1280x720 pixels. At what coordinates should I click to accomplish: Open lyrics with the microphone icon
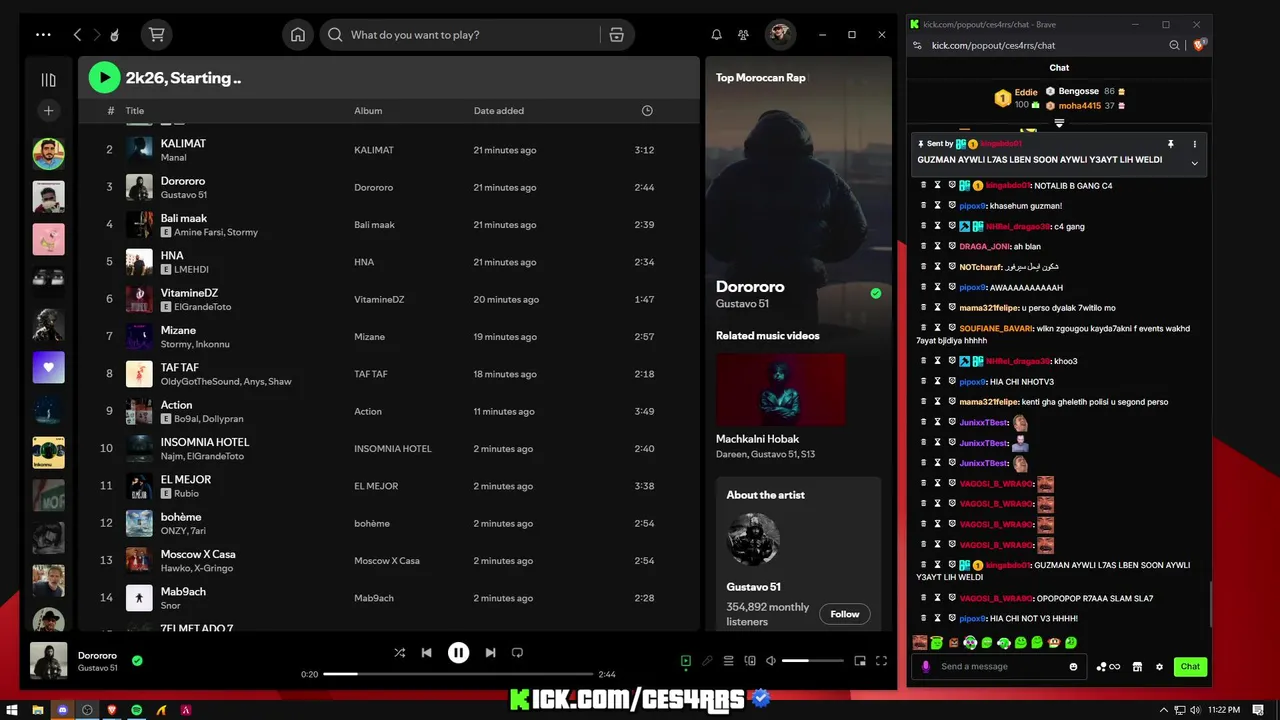tap(707, 661)
